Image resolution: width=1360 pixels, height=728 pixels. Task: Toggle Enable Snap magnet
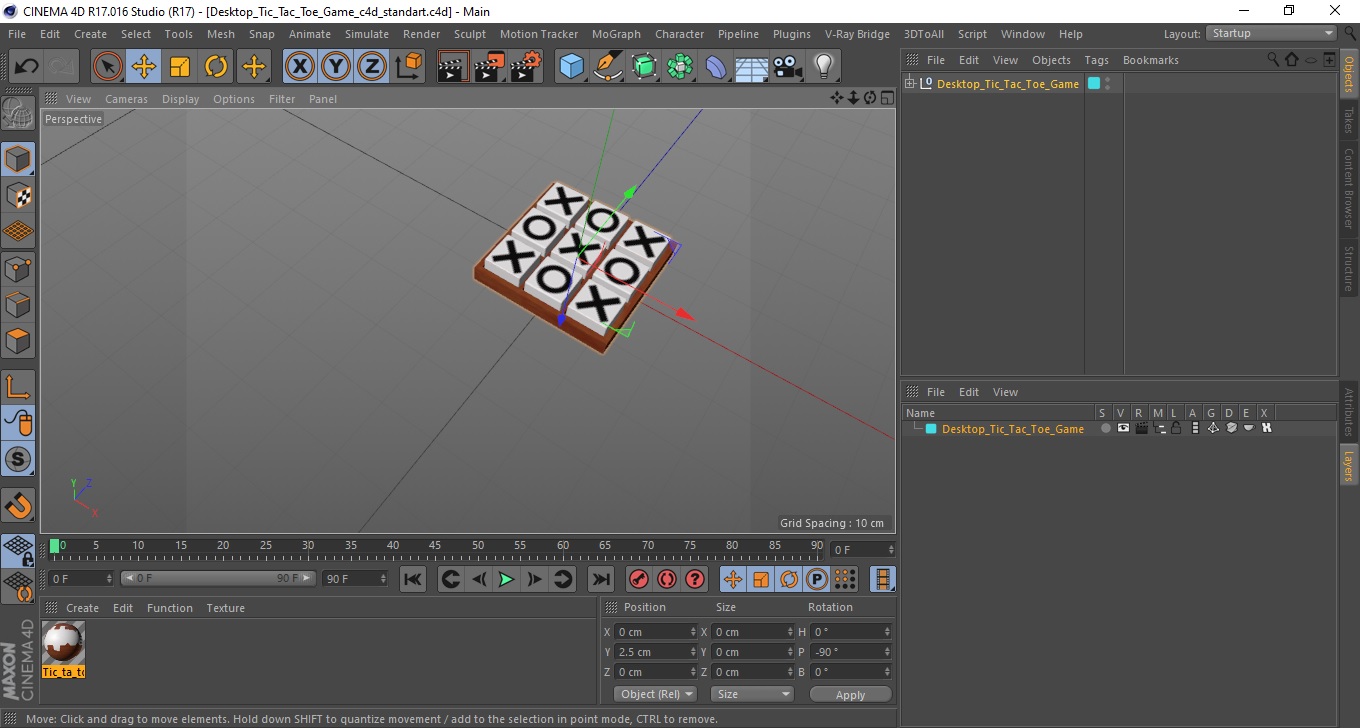click(x=18, y=505)
